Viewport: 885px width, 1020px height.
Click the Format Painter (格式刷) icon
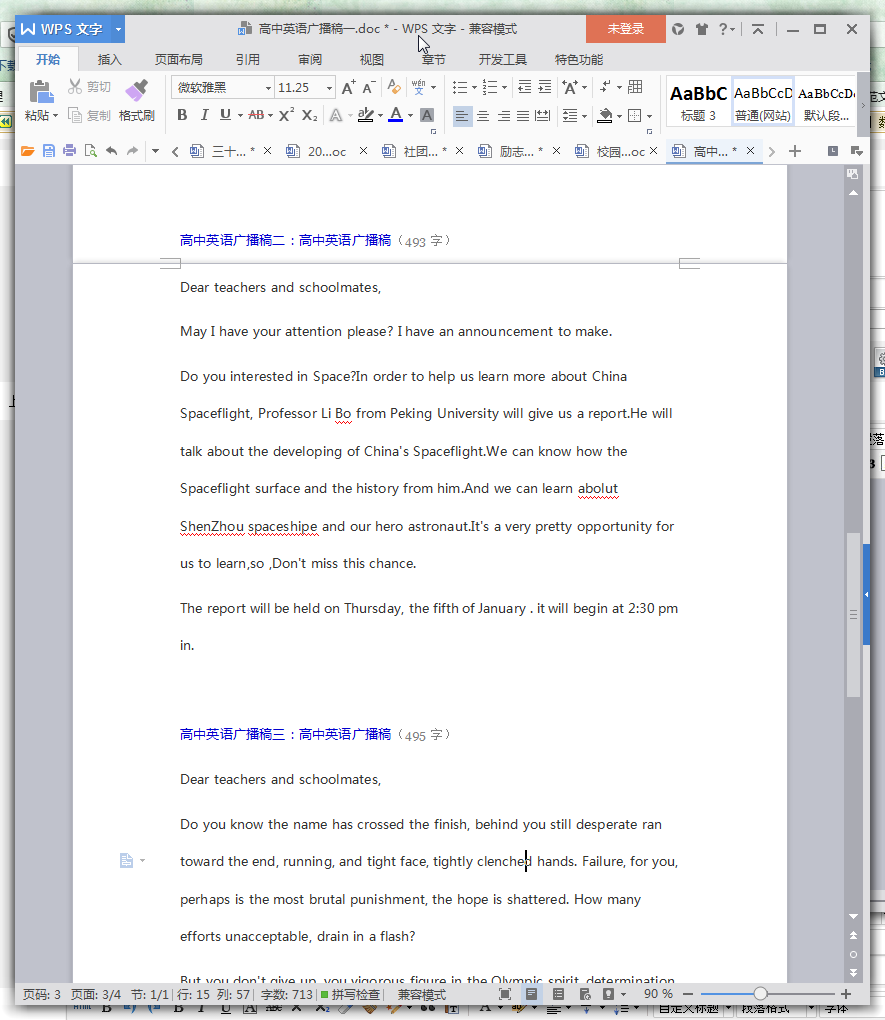(137, 90)
